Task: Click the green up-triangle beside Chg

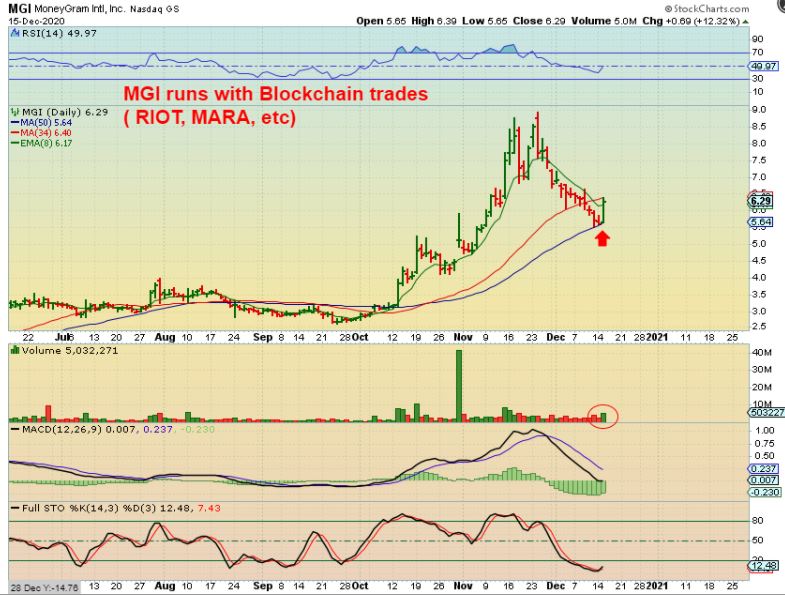Action: tap(745, 22)
